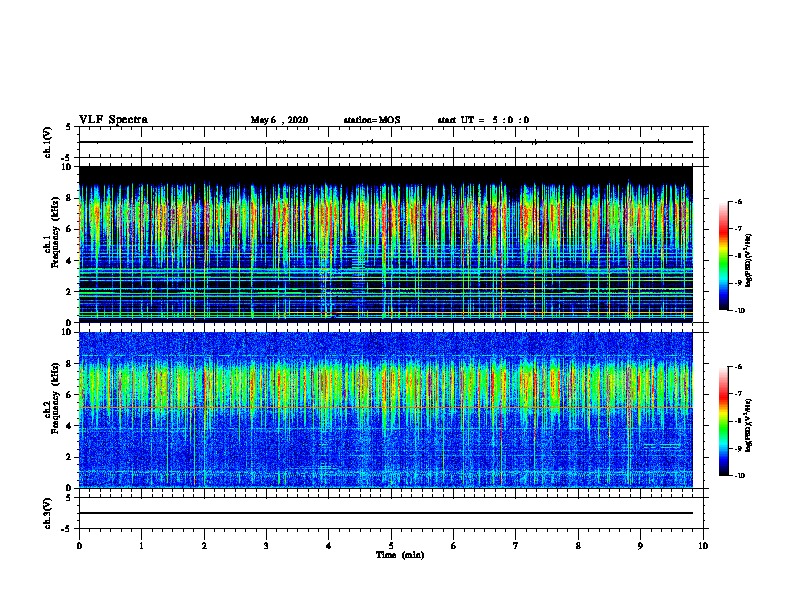The width and height of the screenshot is (792, 612).
Task: Click the "-10" label on ch.2 color bar
Action: pos(739,476)
